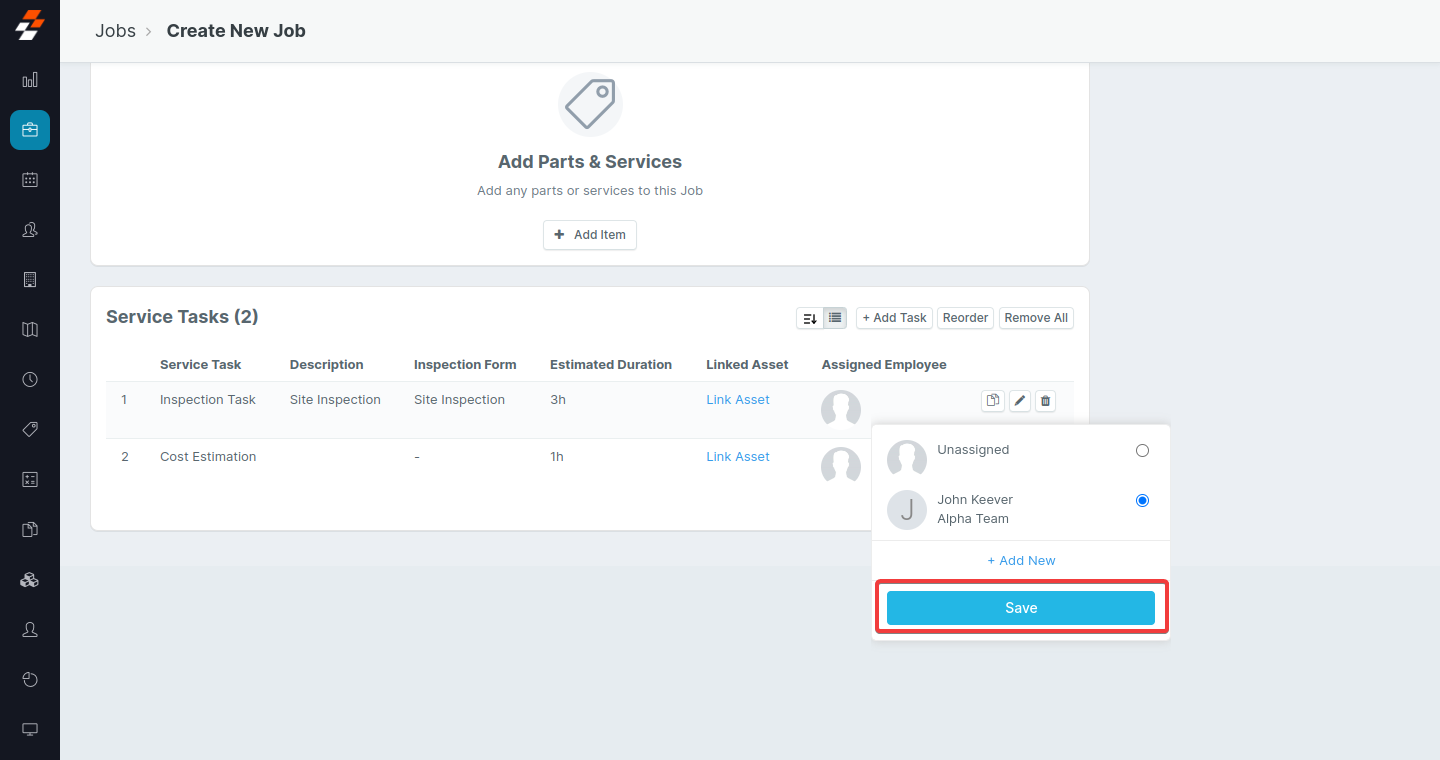Switch to the sorted view toggle
Image resolution: width=1440 pixels, height=760 pixels.
810,318
